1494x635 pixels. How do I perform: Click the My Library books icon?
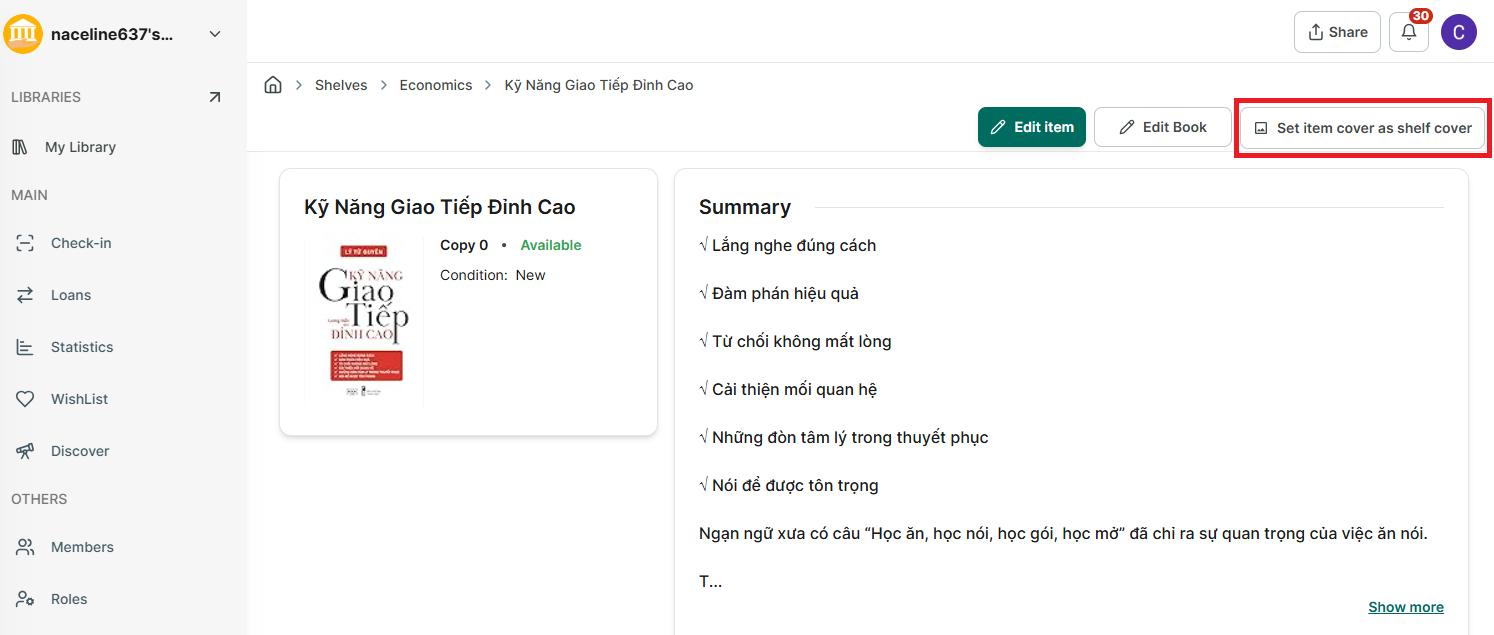(20, 147)
